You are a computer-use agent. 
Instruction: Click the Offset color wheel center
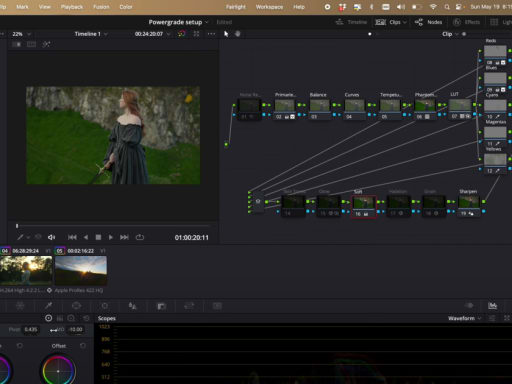tap(58, 371)
